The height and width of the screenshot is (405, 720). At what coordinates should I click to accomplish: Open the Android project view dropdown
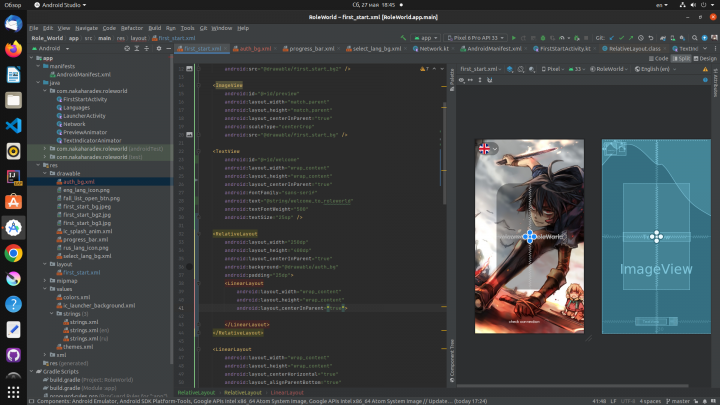tap(54, 48)
